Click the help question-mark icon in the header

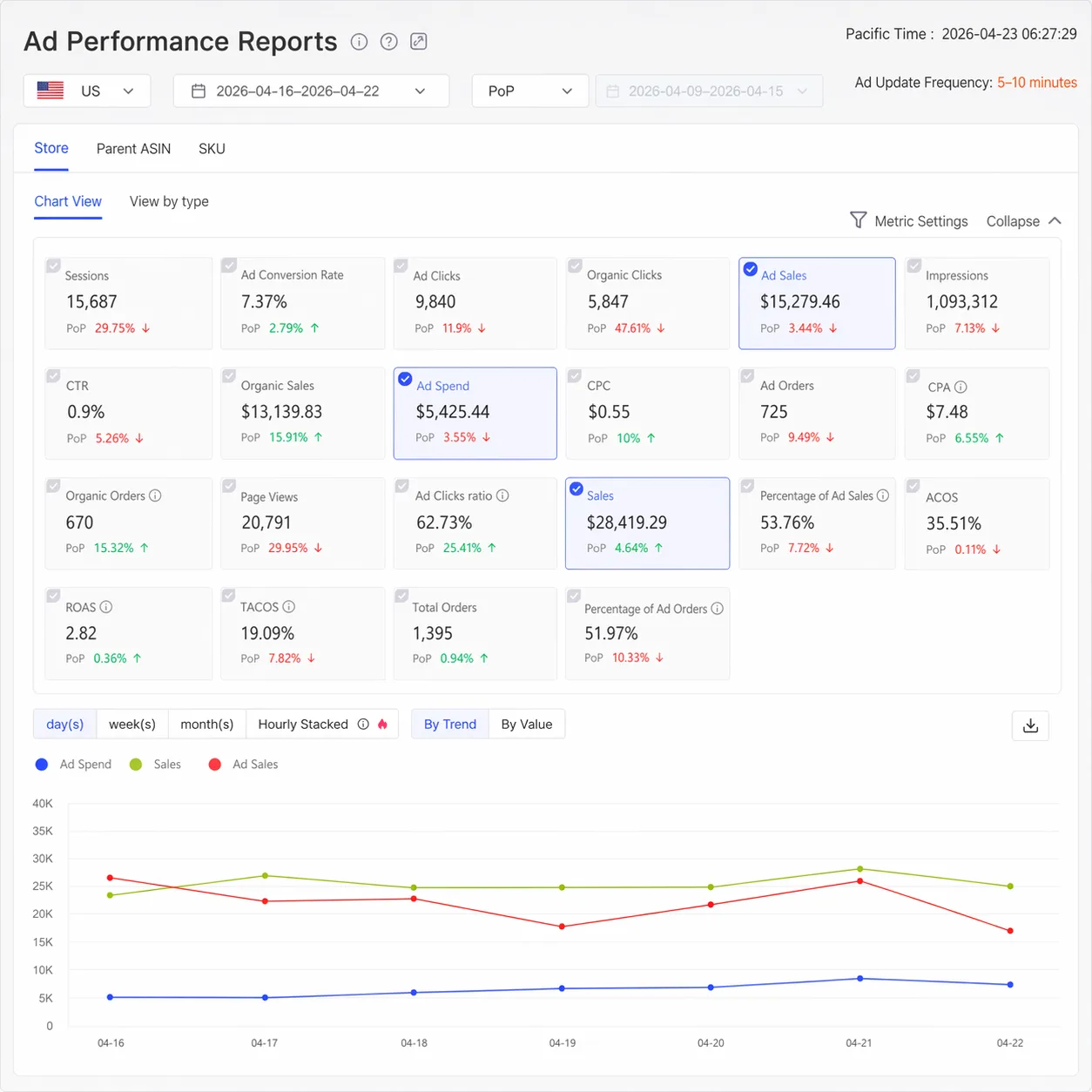pos(388,41)
